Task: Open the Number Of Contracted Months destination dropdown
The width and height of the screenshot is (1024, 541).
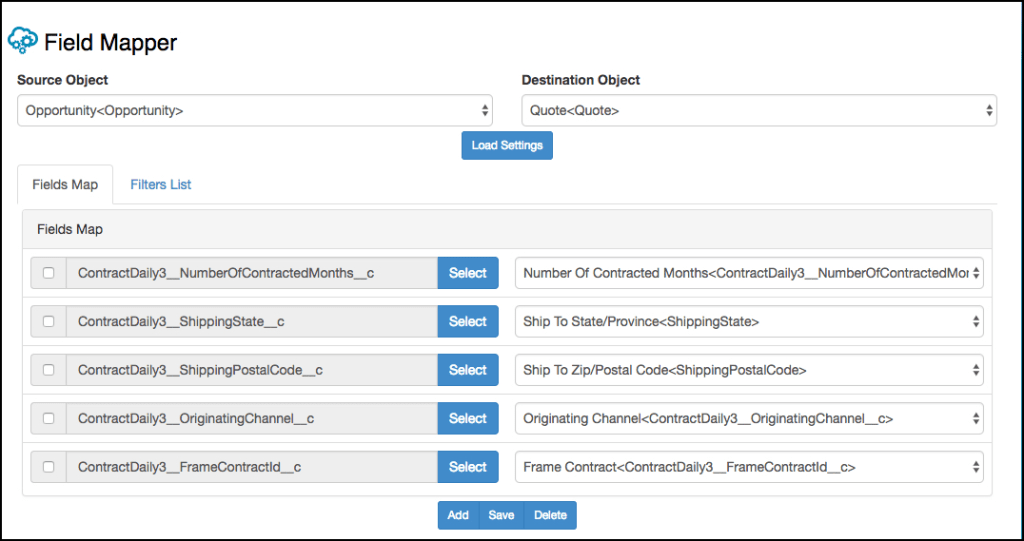Action: [748, 273]
